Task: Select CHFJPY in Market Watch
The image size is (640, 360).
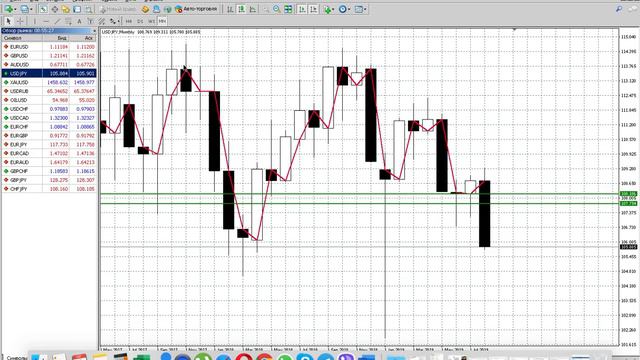Action: point(49,189)
